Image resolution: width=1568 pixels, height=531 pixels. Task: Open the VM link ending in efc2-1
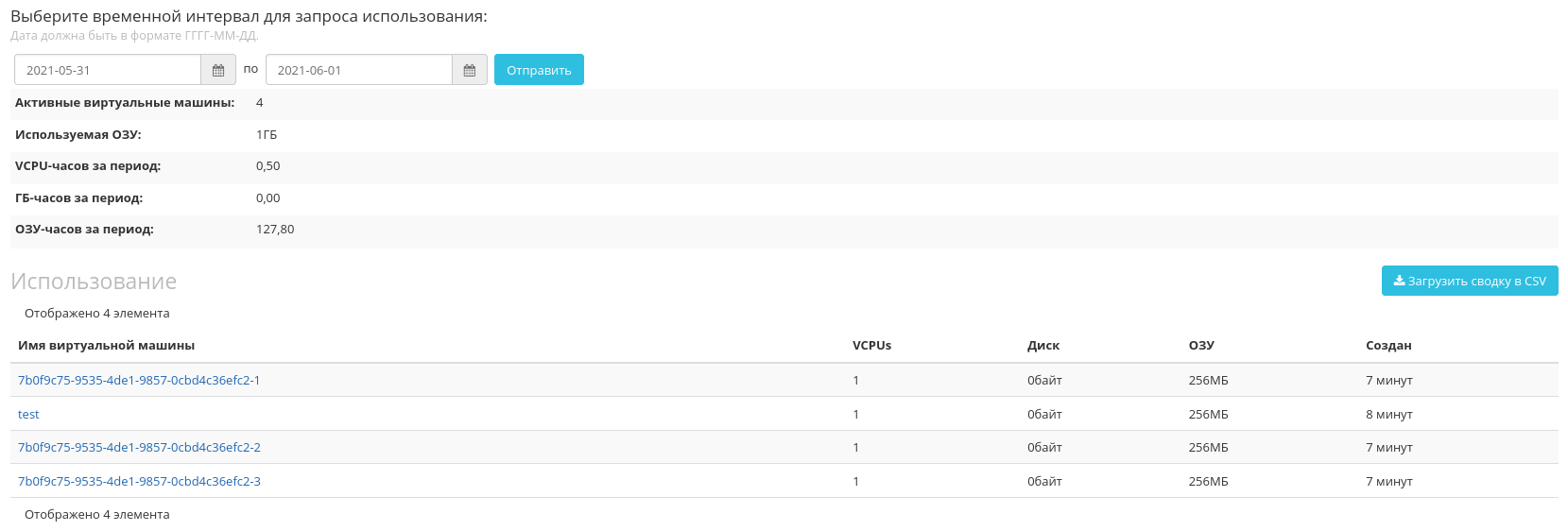pyautogui.click(x=139, y=381)
